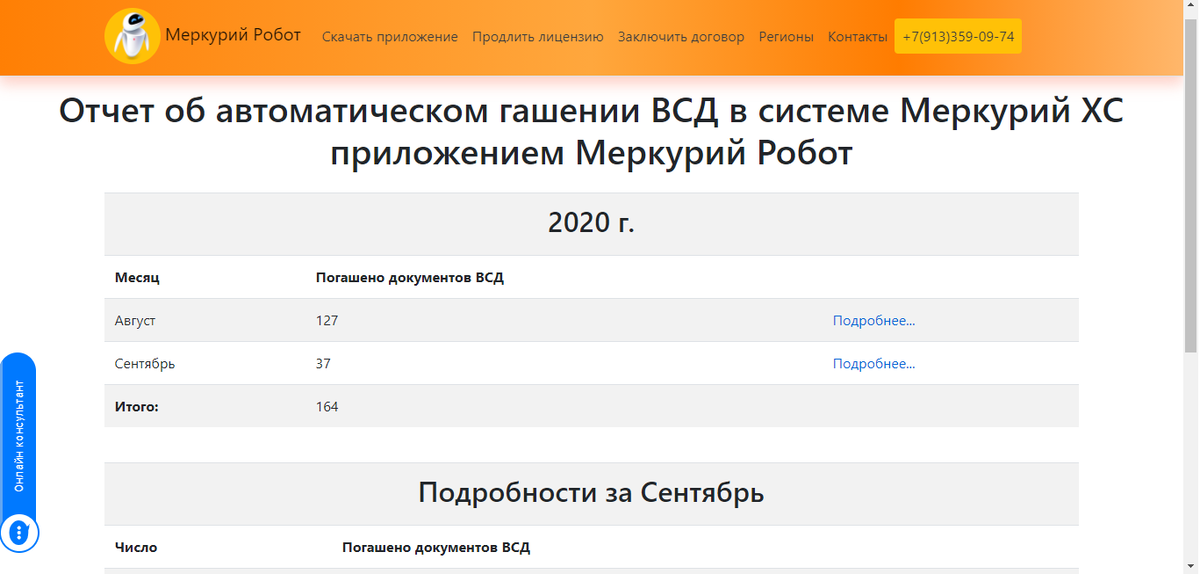Click the total value 164

coord(327,407)
